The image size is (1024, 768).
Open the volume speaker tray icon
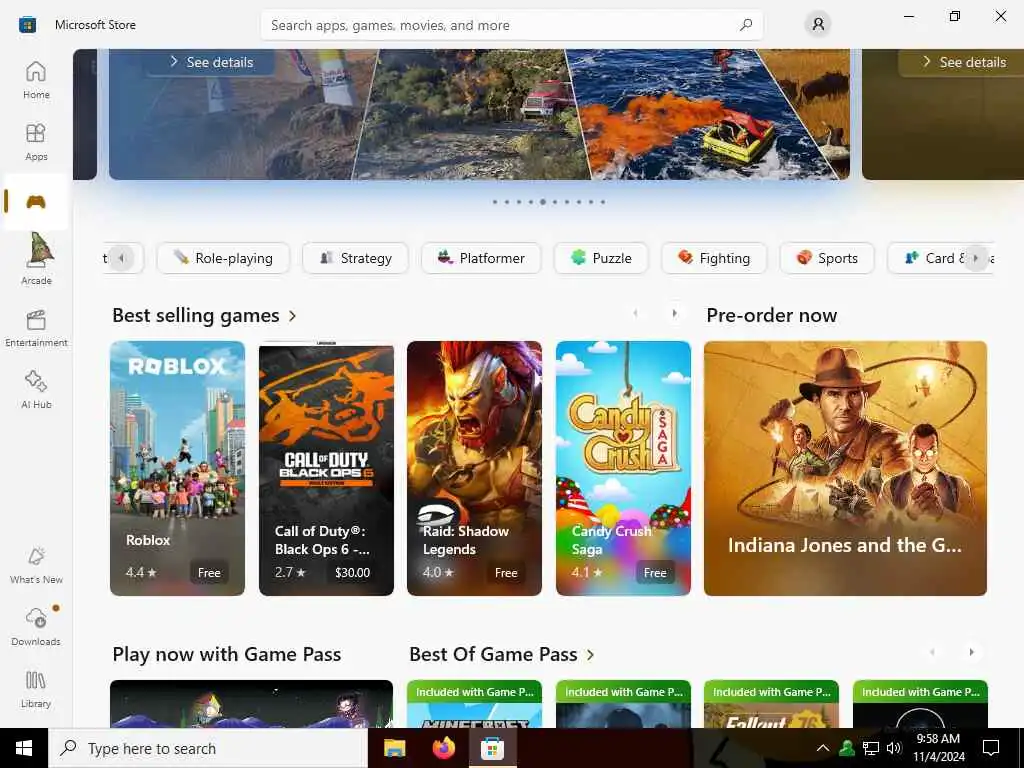coord(894,748)
